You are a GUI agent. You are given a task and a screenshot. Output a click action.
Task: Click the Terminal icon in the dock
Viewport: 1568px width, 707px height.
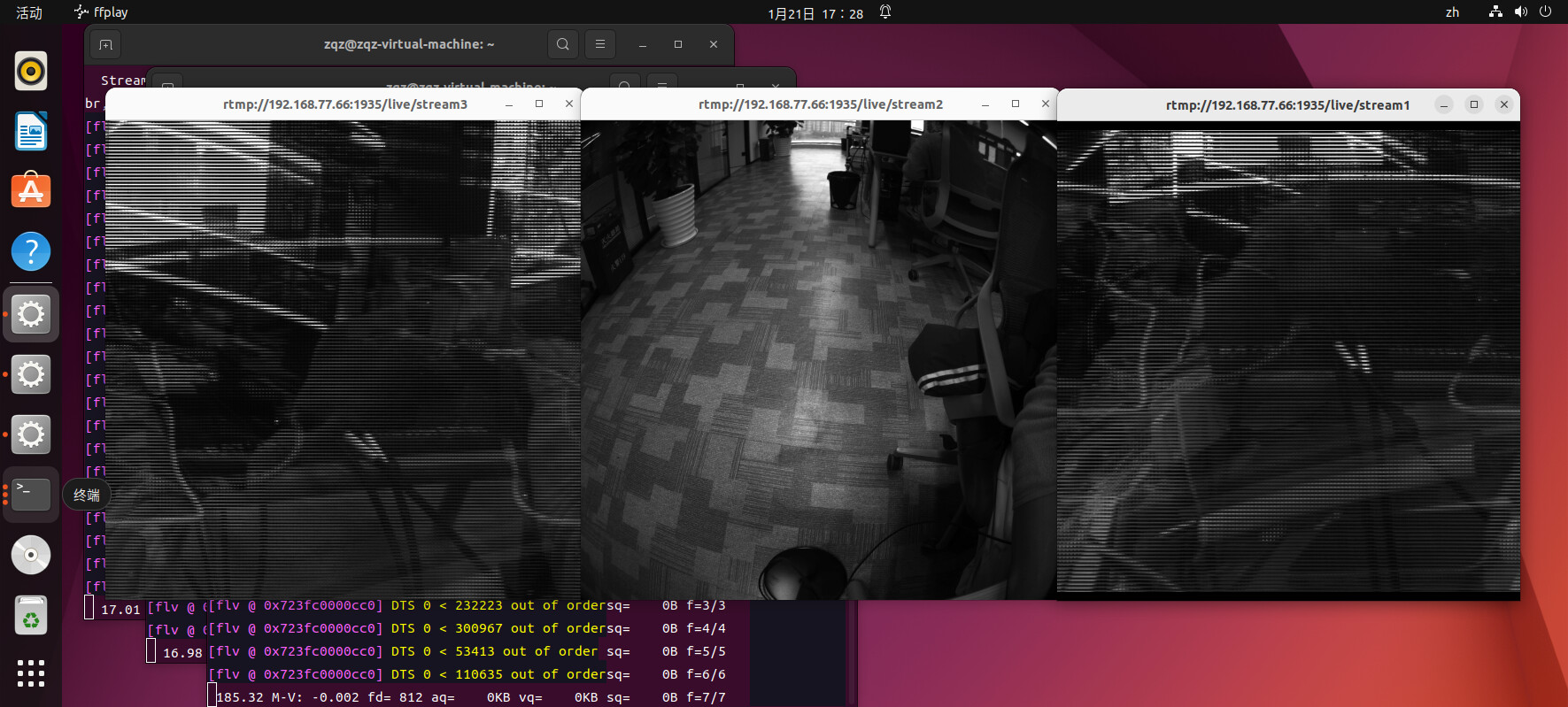tap(31, 495)
